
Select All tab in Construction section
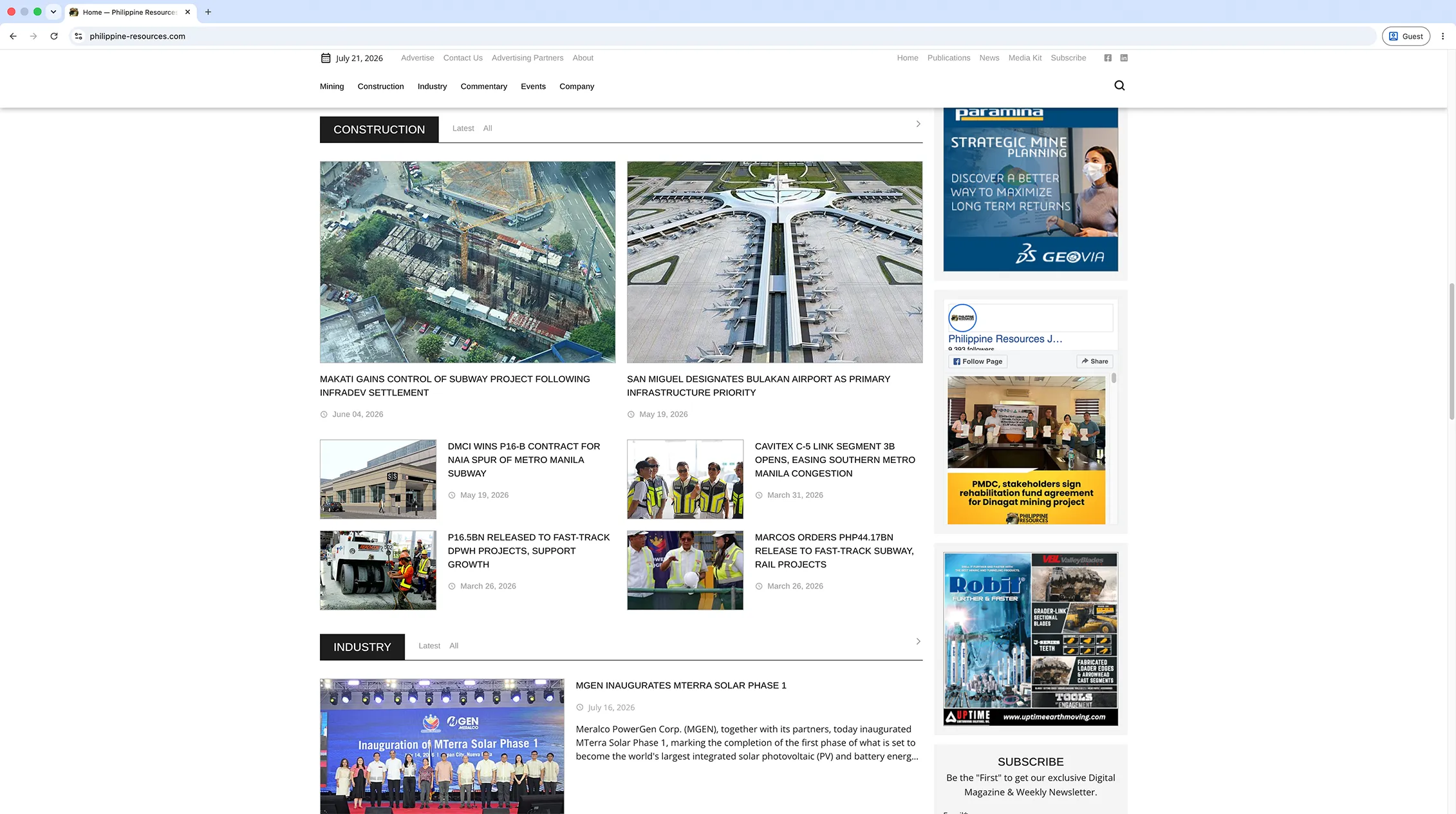coord(487,128)
